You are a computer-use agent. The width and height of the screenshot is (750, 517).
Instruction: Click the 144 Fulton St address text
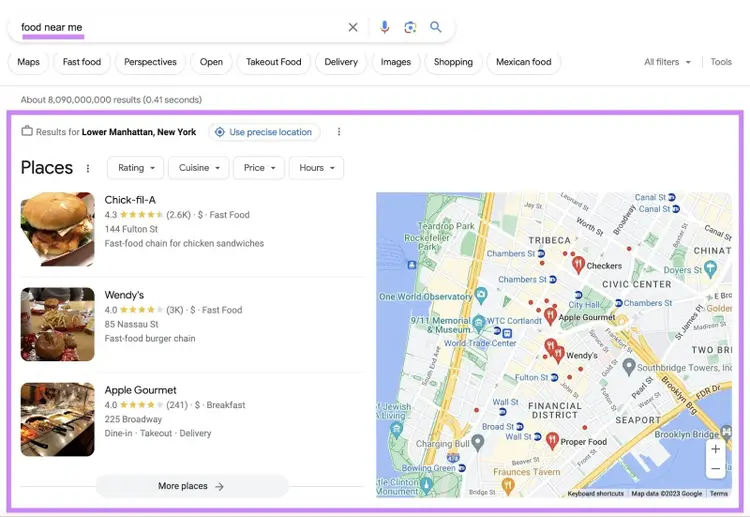(x=131, y=229)
